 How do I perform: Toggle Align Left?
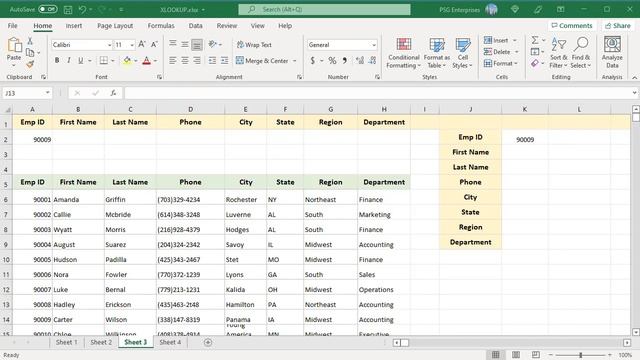point(173,60)
